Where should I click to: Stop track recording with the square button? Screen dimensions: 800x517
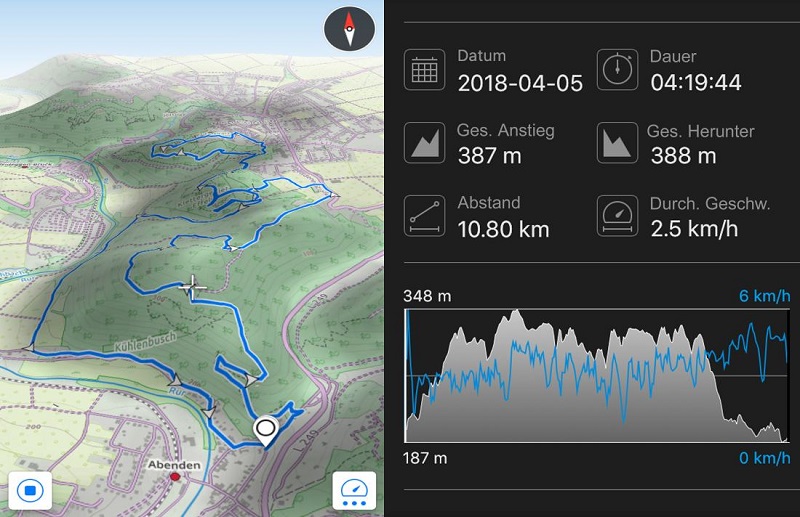[30, 490]
